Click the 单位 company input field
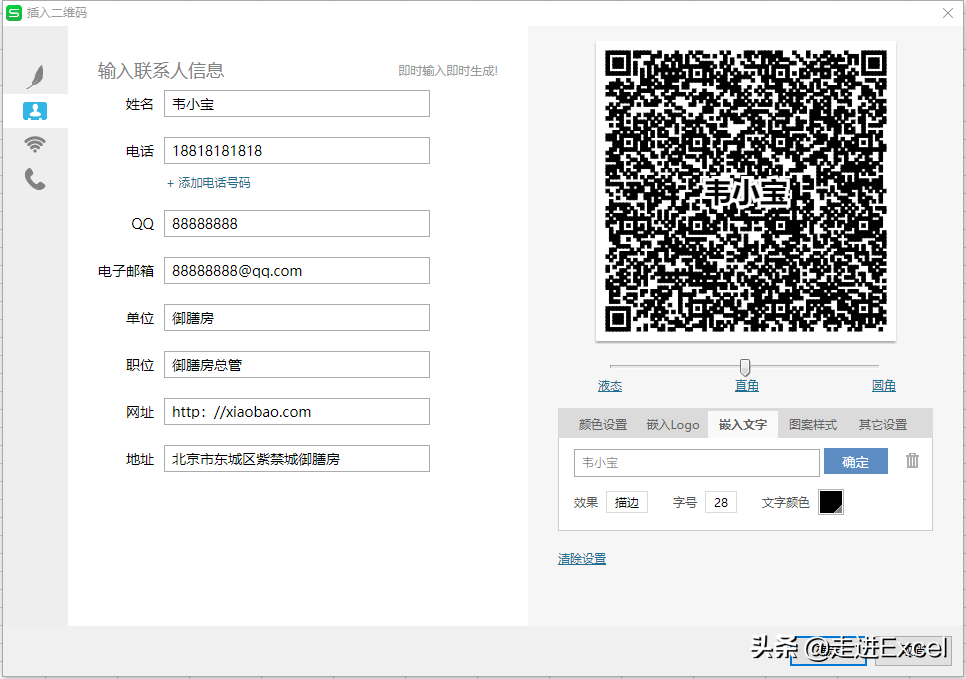 297,317
